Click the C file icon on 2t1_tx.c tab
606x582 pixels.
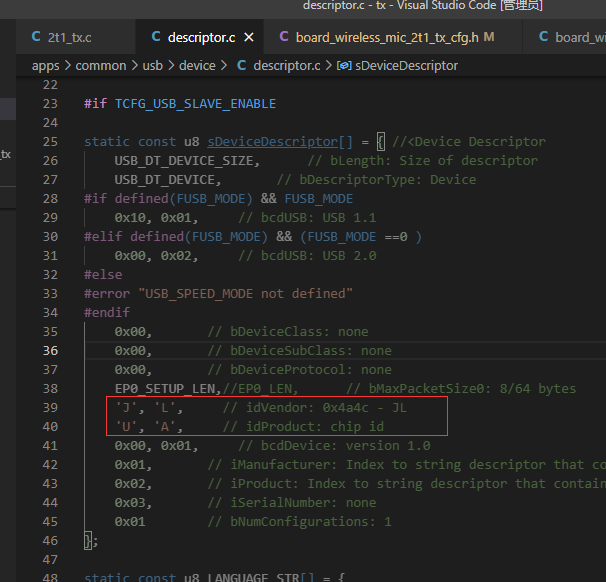point(36,37)
